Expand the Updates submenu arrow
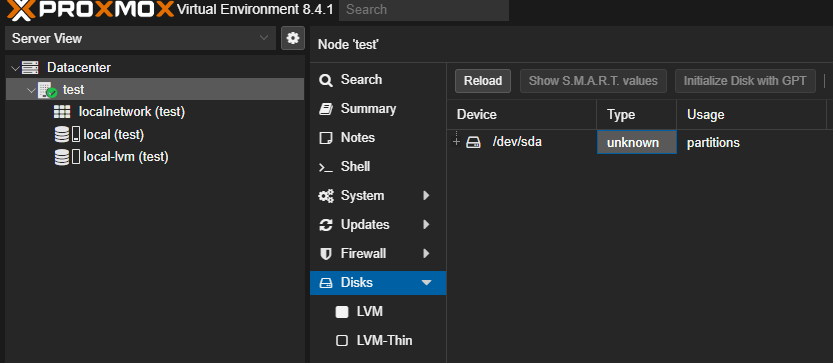Screen dimensions: 833x363 [x=426, y=225]
